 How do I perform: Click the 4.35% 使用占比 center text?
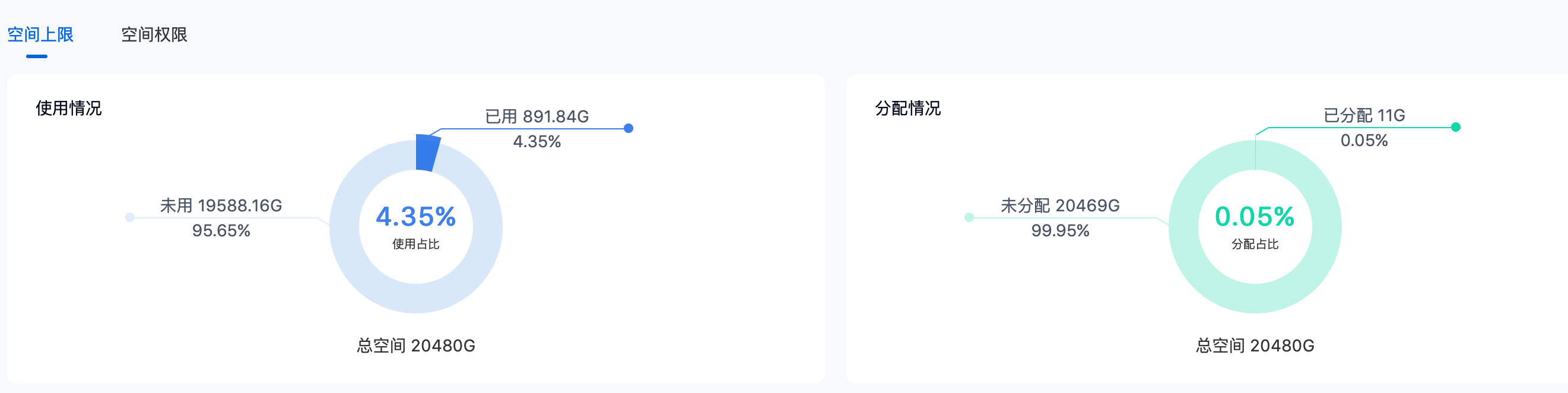point(415,227)
